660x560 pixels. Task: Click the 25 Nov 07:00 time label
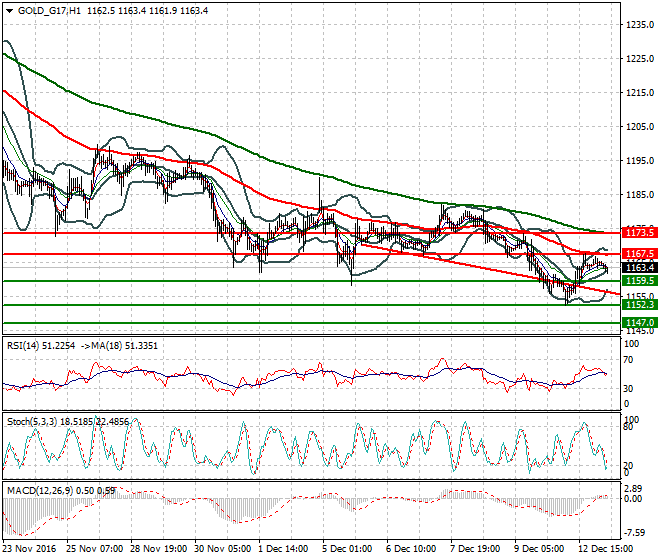(x=94, y=549)
